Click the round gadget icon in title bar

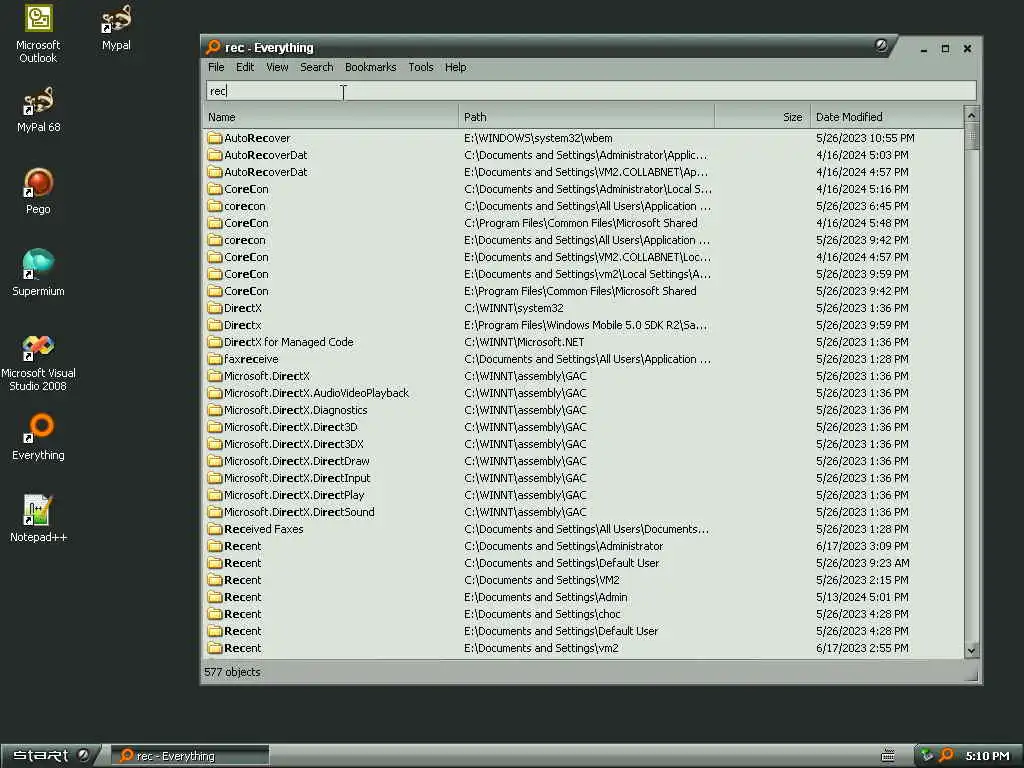click(x=881, y=45)
